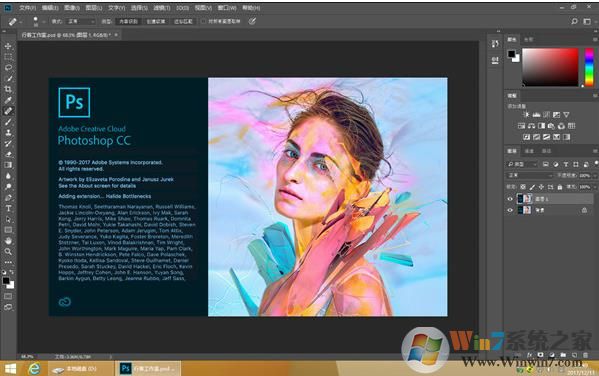The image size is (599, 376).
Task: Open the Edit Toolbar three-dots button
Action: (8, 263)
